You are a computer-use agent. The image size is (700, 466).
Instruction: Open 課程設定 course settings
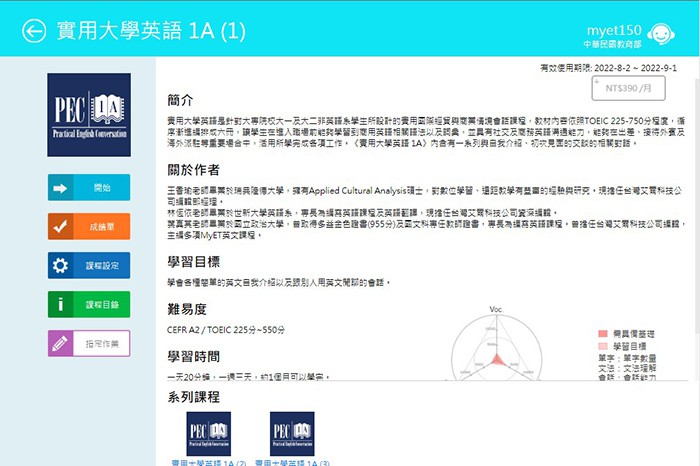[x=101, y=265]
